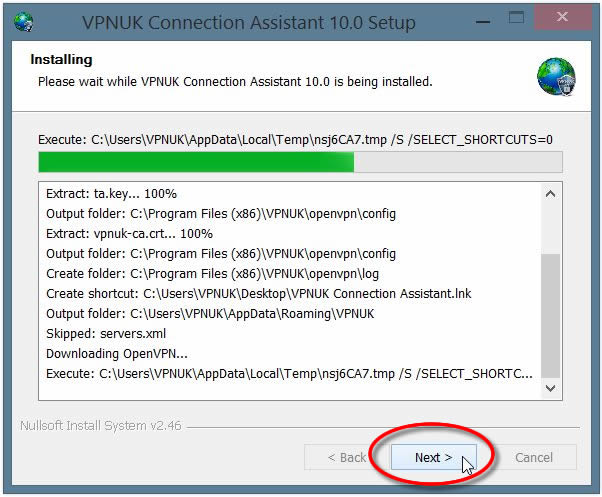Select the 'Downloading OpenVPN...' log line
This screenshot has width=602, height=497.
coord(117,353)
